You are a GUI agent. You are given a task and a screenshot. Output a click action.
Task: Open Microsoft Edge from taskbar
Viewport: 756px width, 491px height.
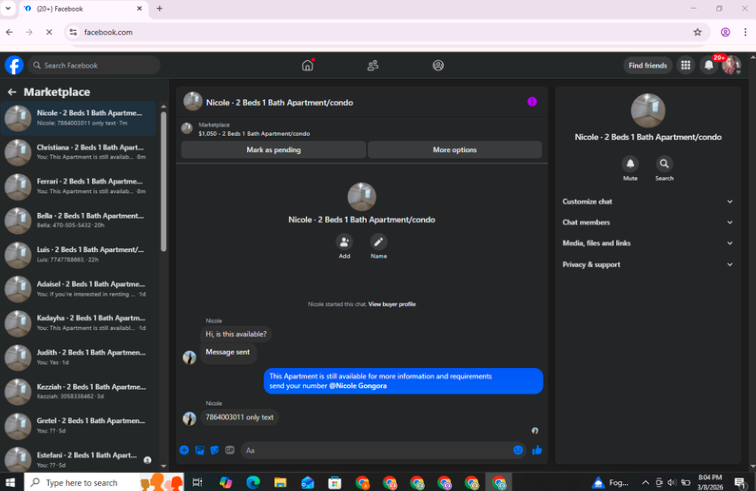point(253,482)
